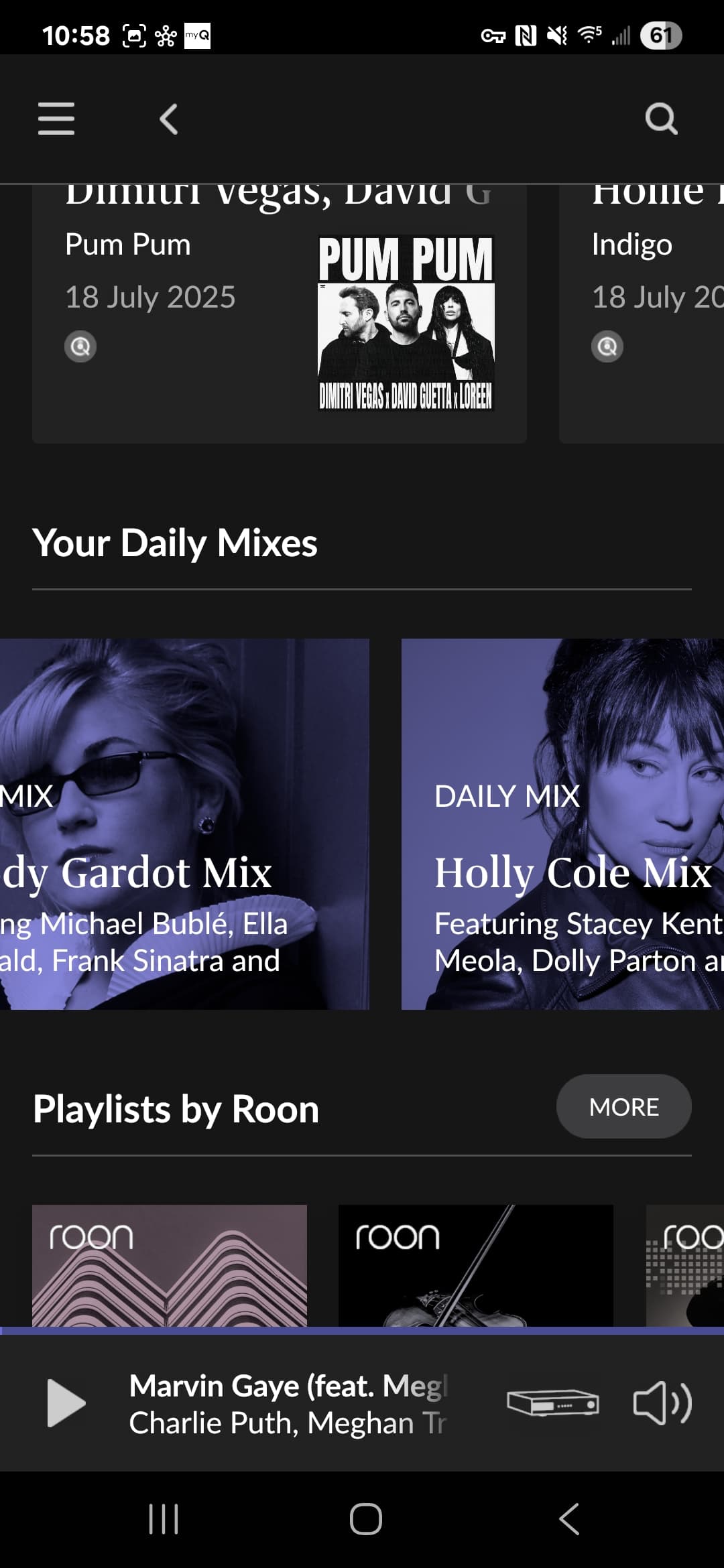Open search with magnifier icon
Image resolution: width=724 pixels, height=1568 pixels.
661,119
